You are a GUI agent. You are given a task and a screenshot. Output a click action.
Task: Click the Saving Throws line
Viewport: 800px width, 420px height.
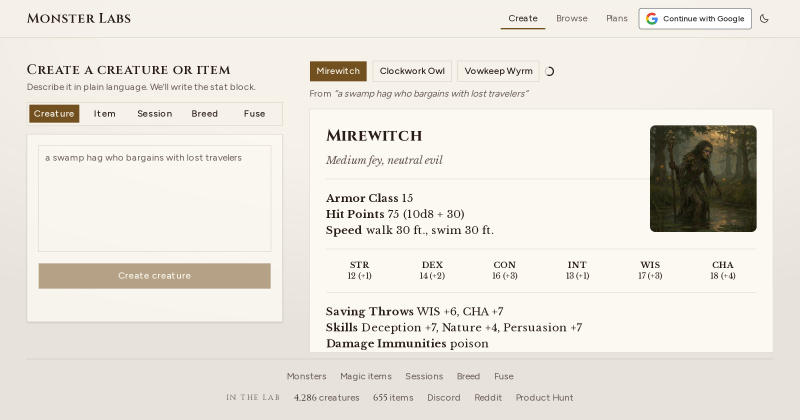tap(415, 311)
